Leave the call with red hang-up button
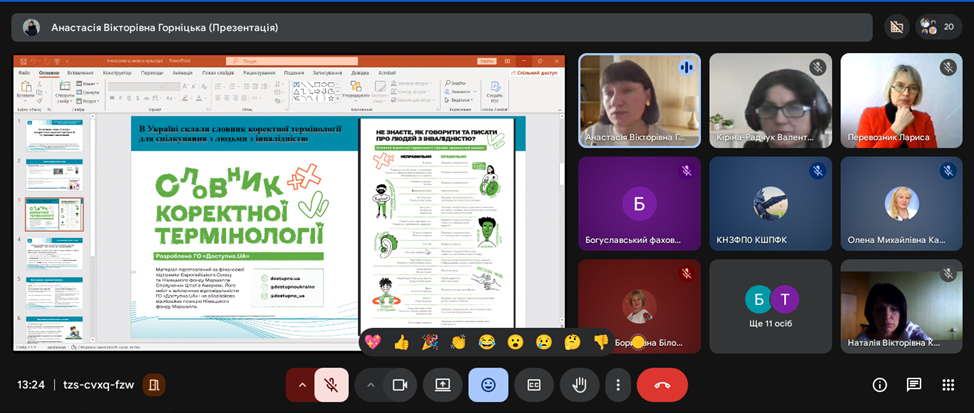Screen dimensions: 974x413 coord(662,385)
